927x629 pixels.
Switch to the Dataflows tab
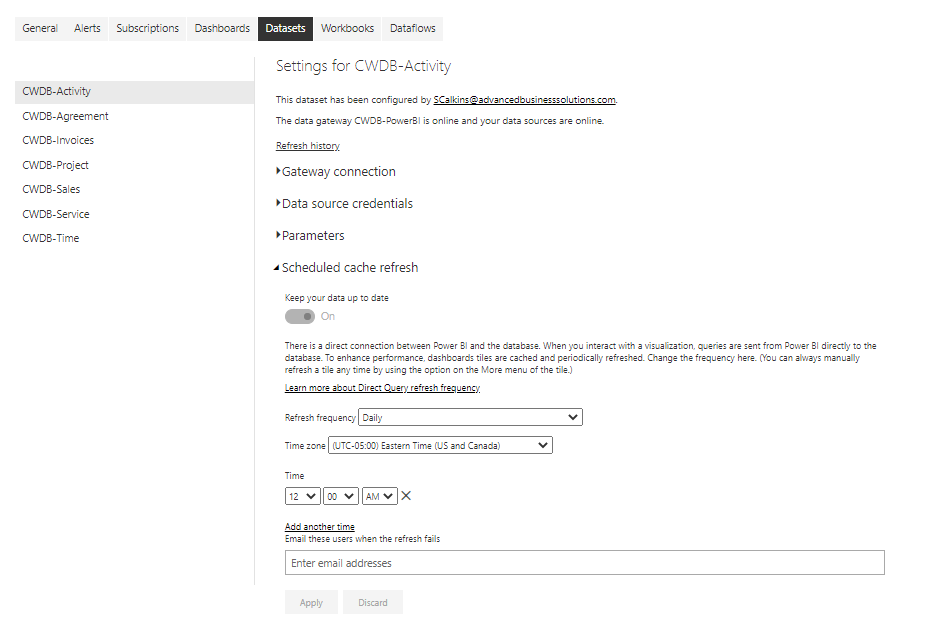413,28
